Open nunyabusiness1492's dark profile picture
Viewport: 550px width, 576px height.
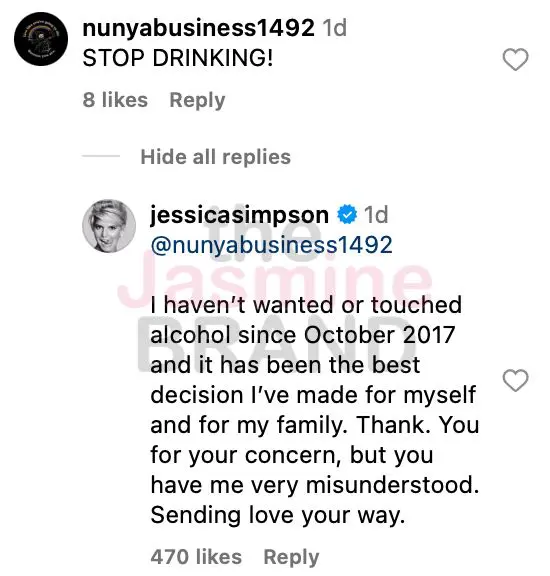coord(41,39)
